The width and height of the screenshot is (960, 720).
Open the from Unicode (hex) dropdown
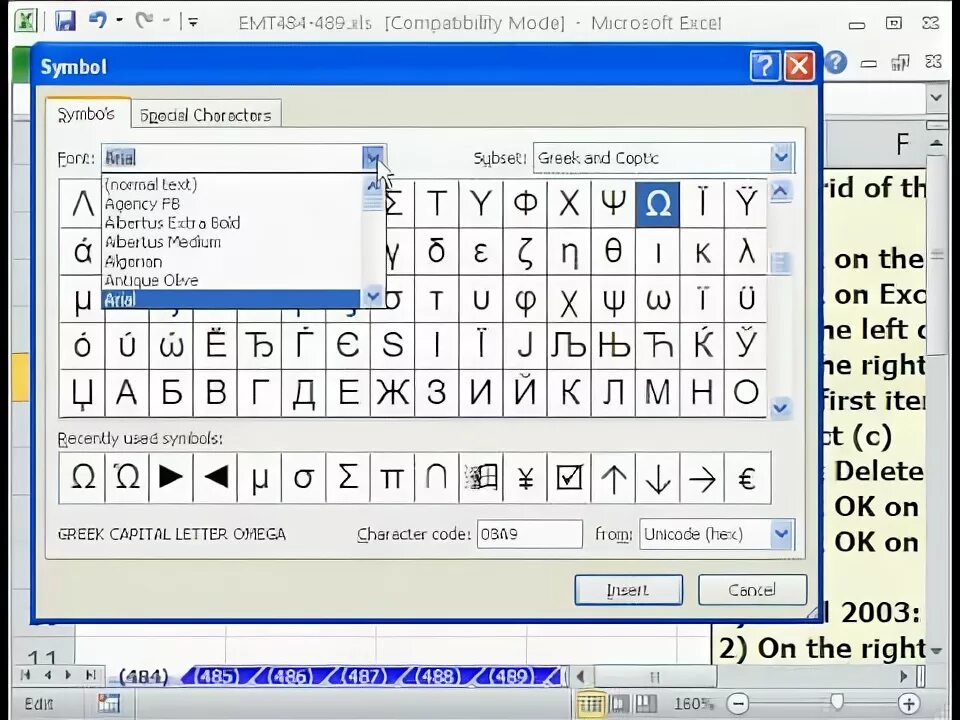click(782, 534)
